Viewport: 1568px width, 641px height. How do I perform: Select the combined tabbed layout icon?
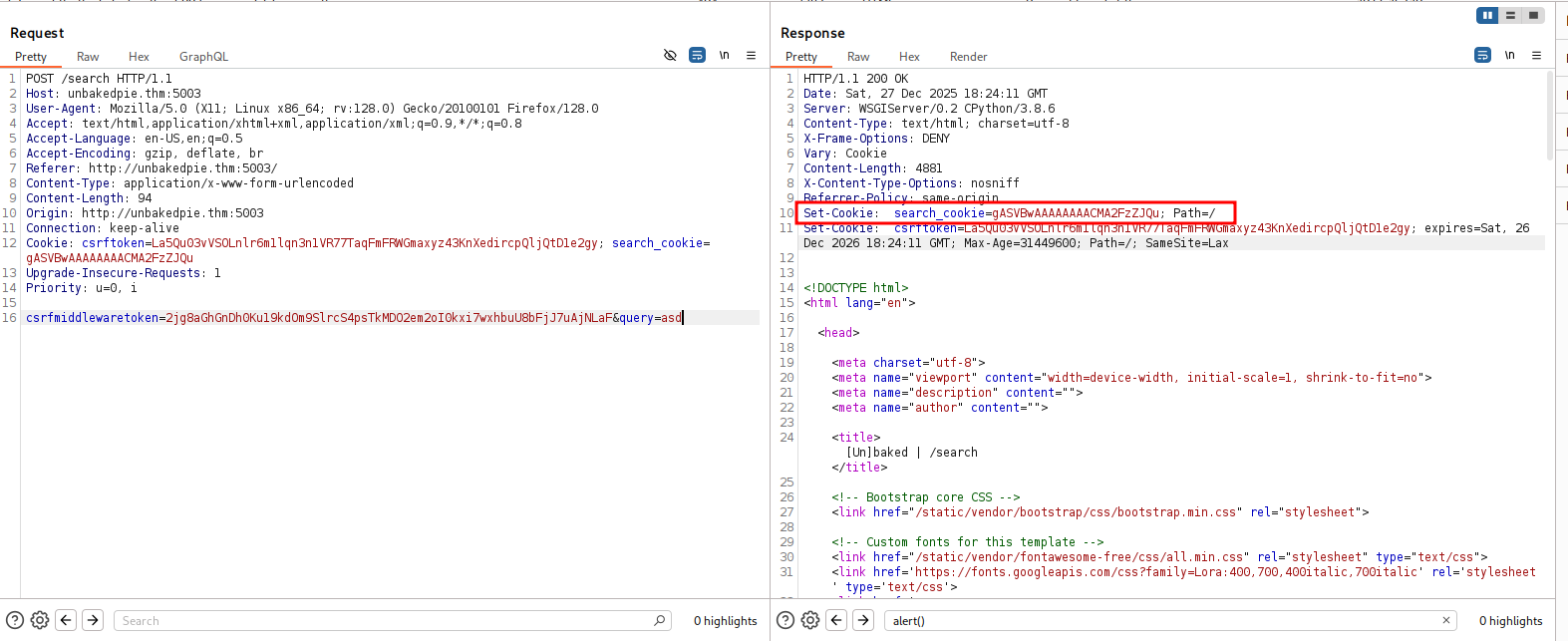[1533, 15]
